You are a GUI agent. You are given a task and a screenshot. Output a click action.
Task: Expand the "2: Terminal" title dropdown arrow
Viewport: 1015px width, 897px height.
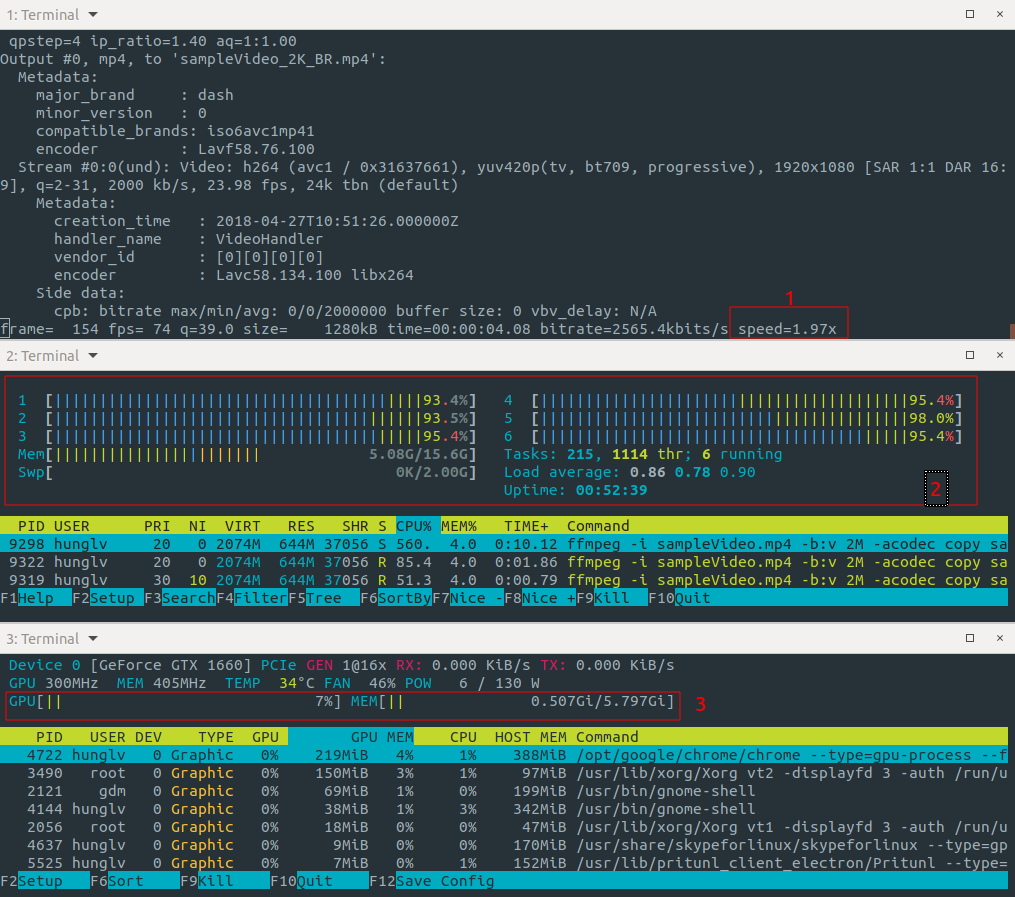tap(93, 355)
